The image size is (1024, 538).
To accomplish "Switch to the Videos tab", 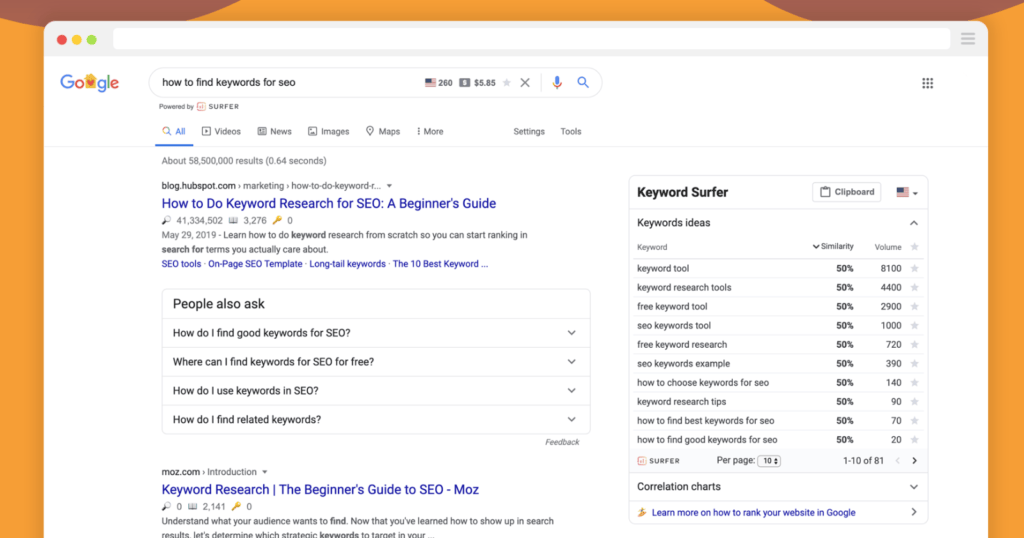I will [221, 131].
